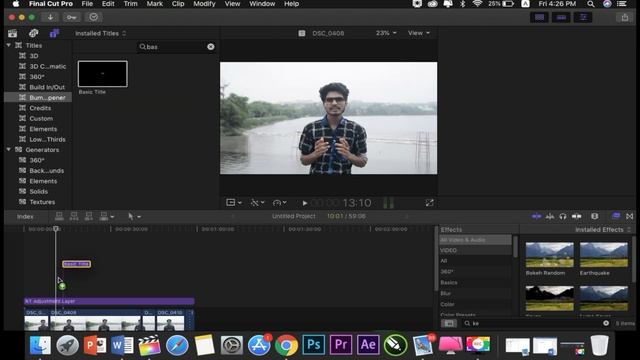
Task: Toggle browser visibility layout button
Action: click(x=539, y=17)
